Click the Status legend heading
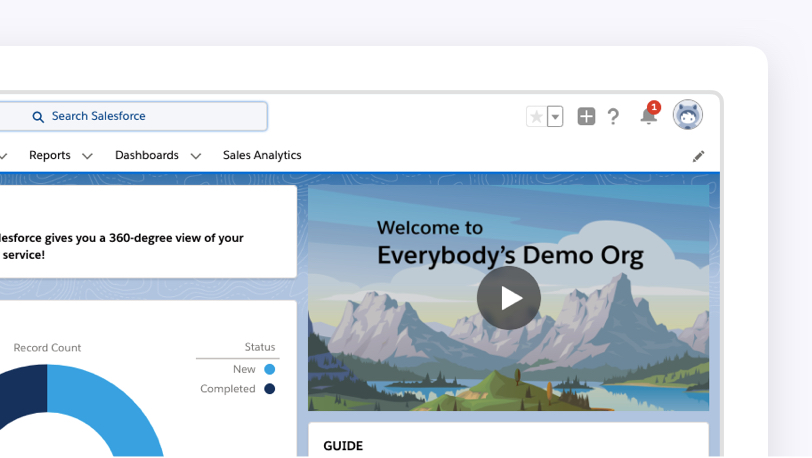Viewport: 812px width, 458px height. pos(260,347)
